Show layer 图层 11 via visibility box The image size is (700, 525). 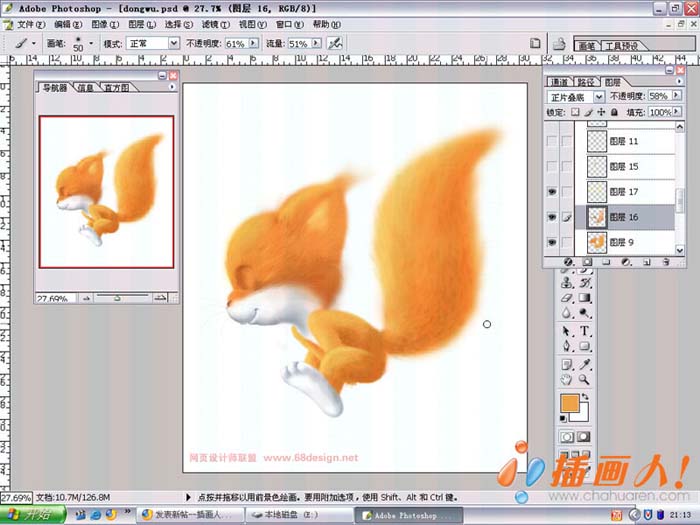point(552,141)
